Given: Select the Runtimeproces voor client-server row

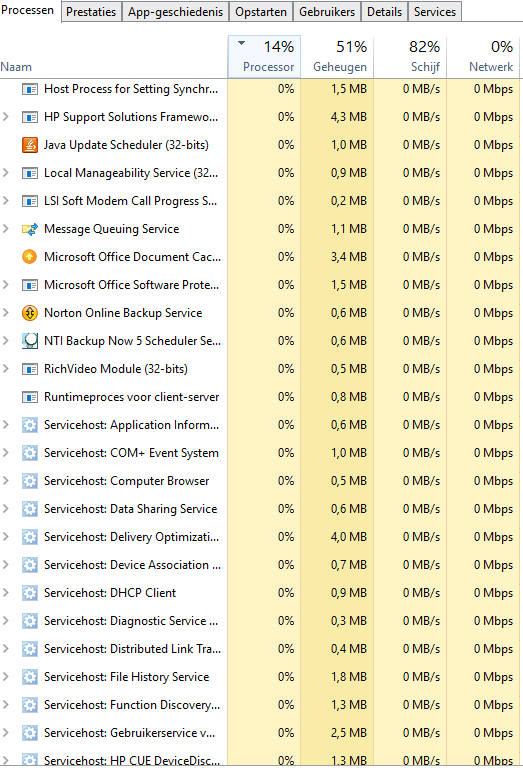Looking at the screenshot, I should tap(262, 397).
